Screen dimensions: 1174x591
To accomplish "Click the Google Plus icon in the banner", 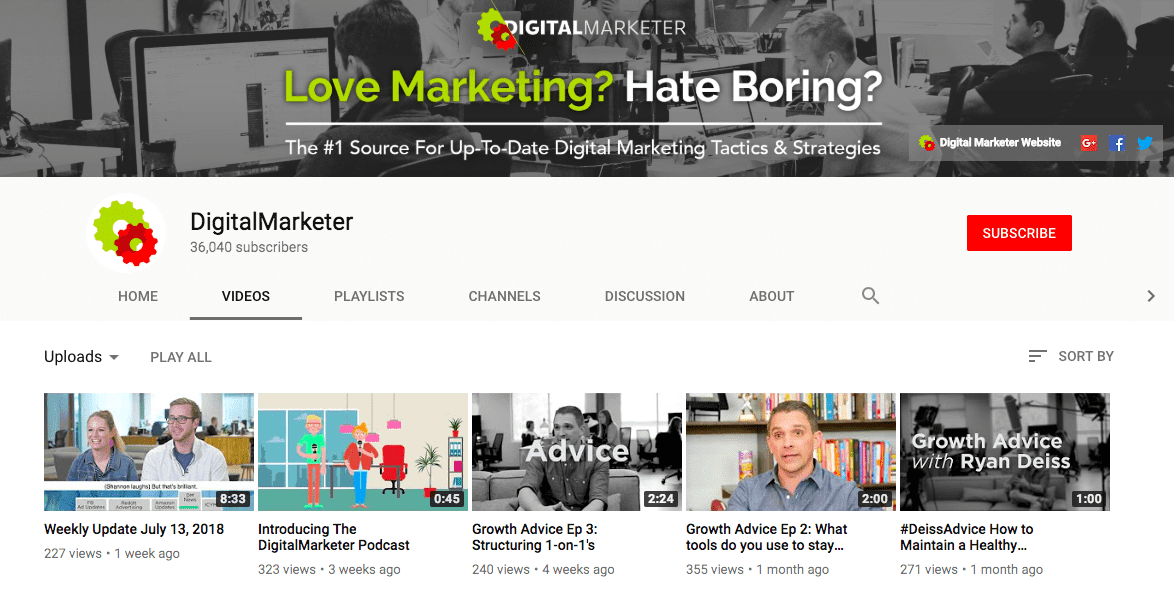I will click(1089, 142).
